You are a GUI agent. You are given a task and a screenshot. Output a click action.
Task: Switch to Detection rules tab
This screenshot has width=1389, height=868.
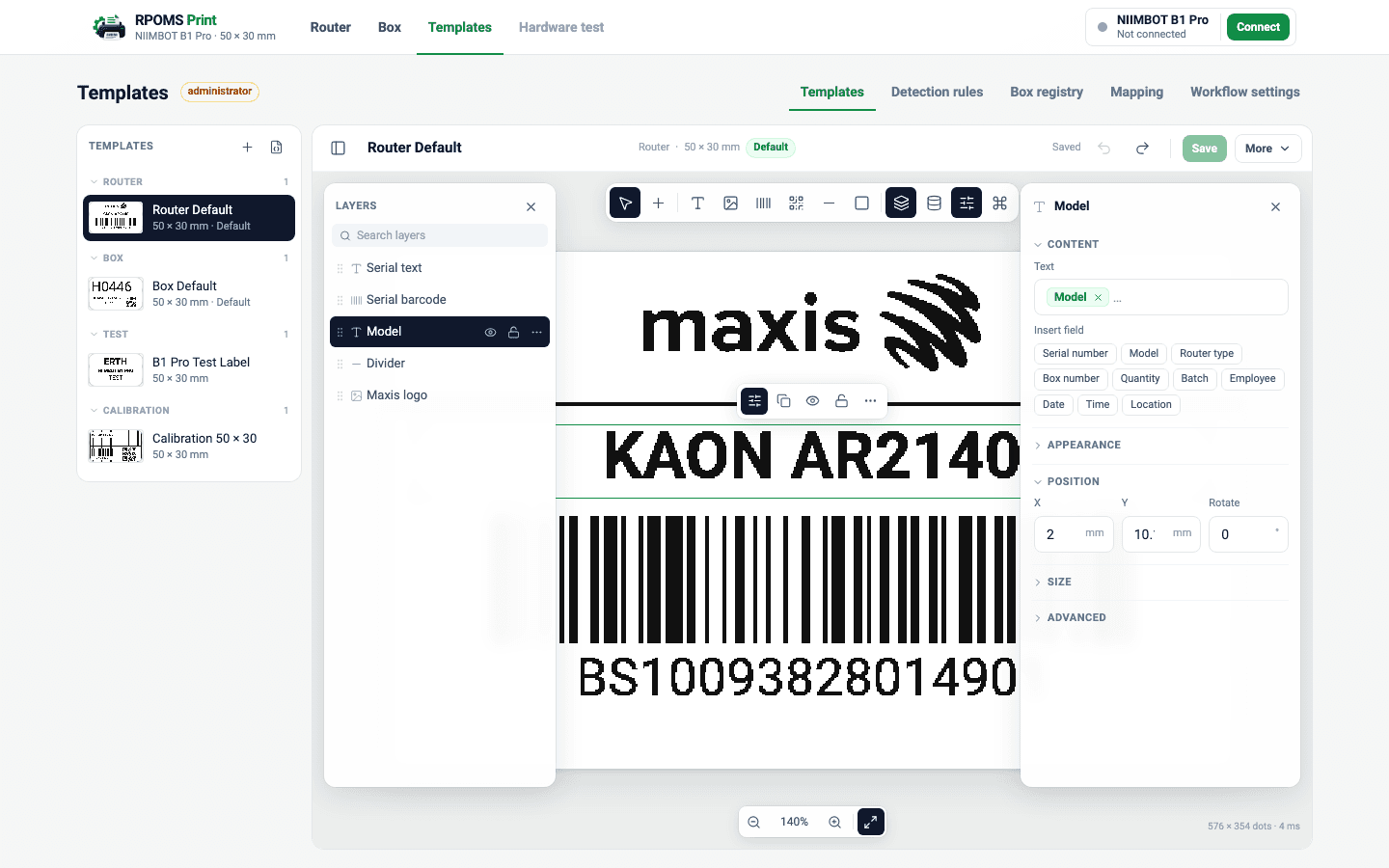click(x=937, y=92)
